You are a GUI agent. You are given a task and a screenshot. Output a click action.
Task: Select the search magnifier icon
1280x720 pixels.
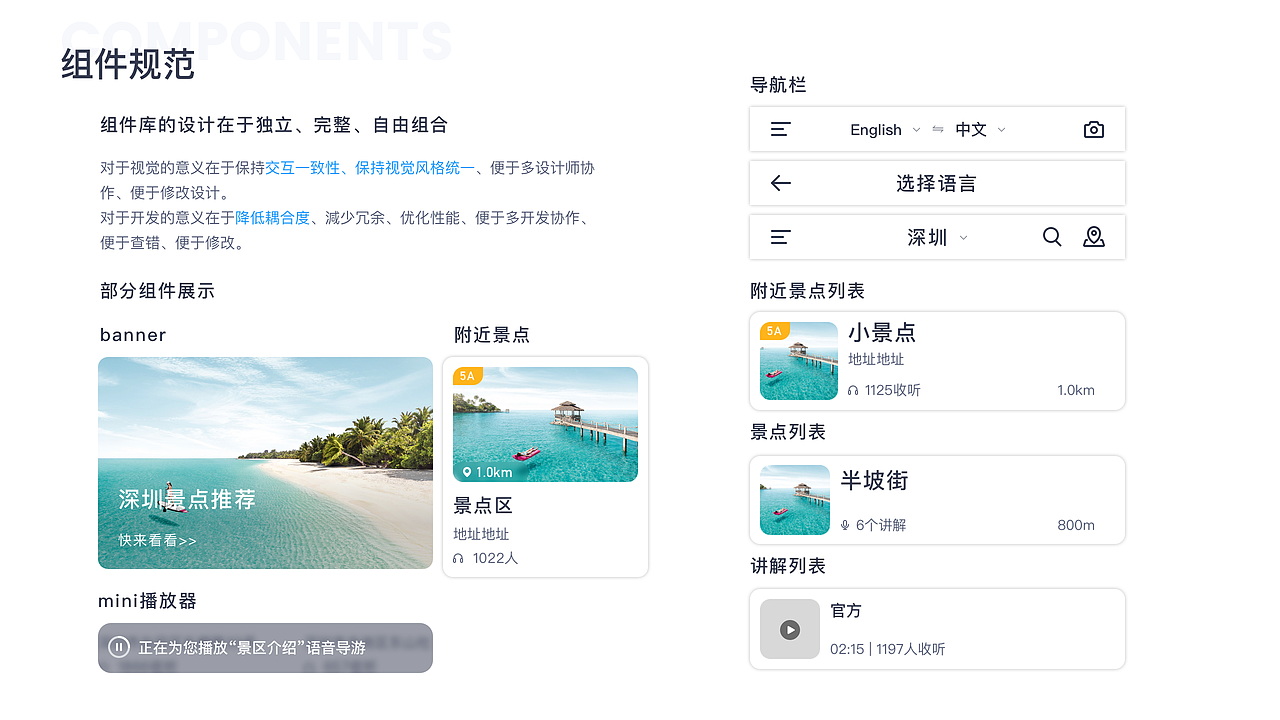pos(1052,237)
